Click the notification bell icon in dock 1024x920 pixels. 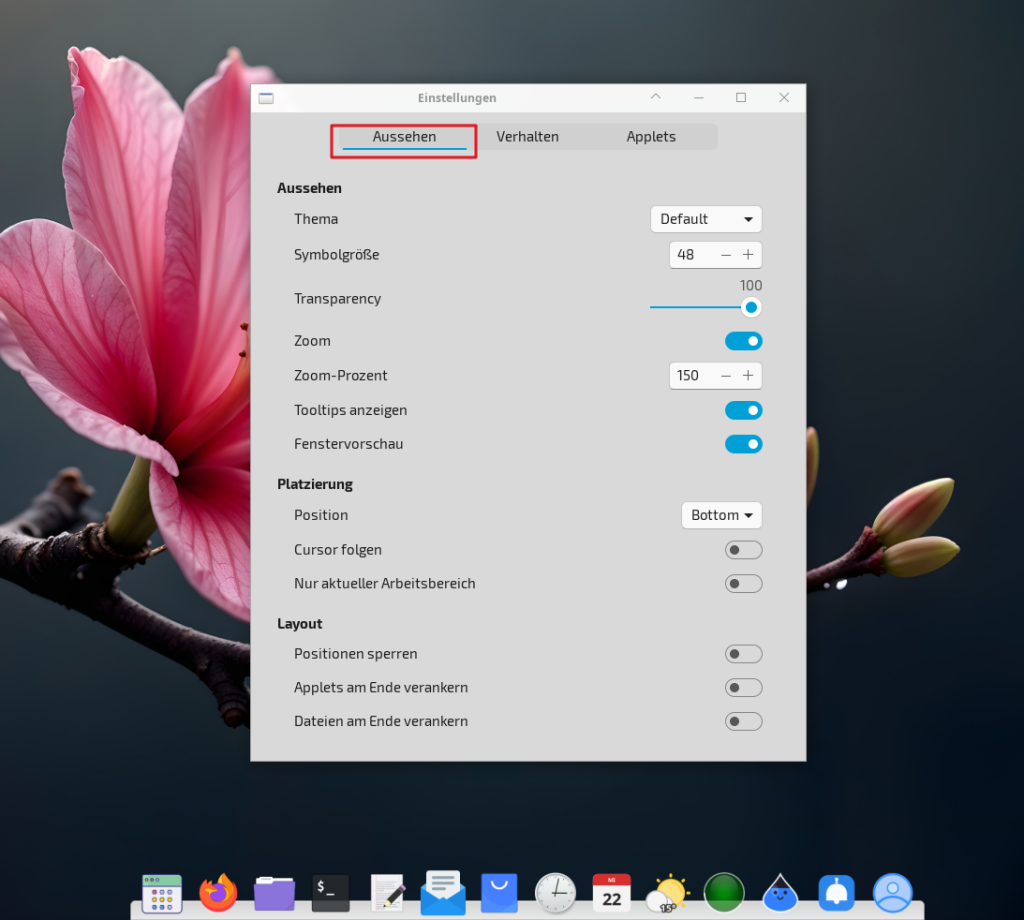pyautogui.click(x=835, y=891)
